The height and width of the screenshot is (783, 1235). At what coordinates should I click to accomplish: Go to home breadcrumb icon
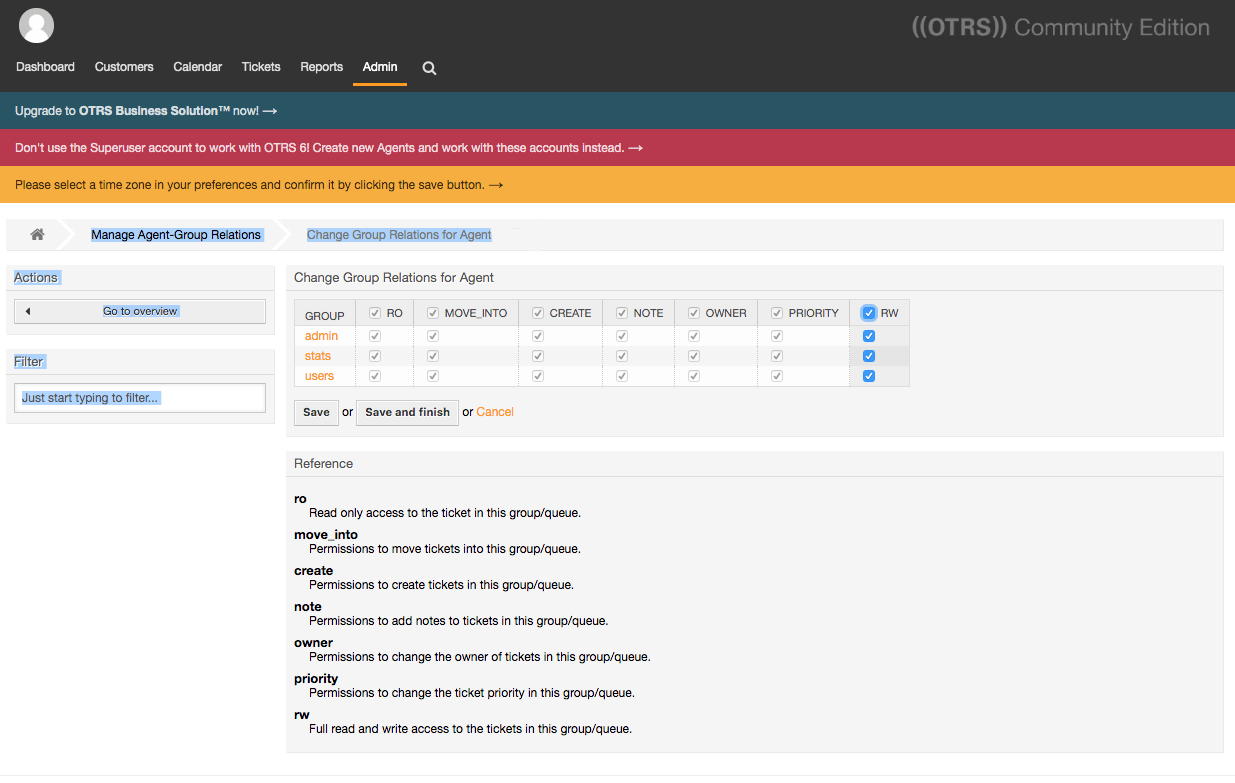37,234
